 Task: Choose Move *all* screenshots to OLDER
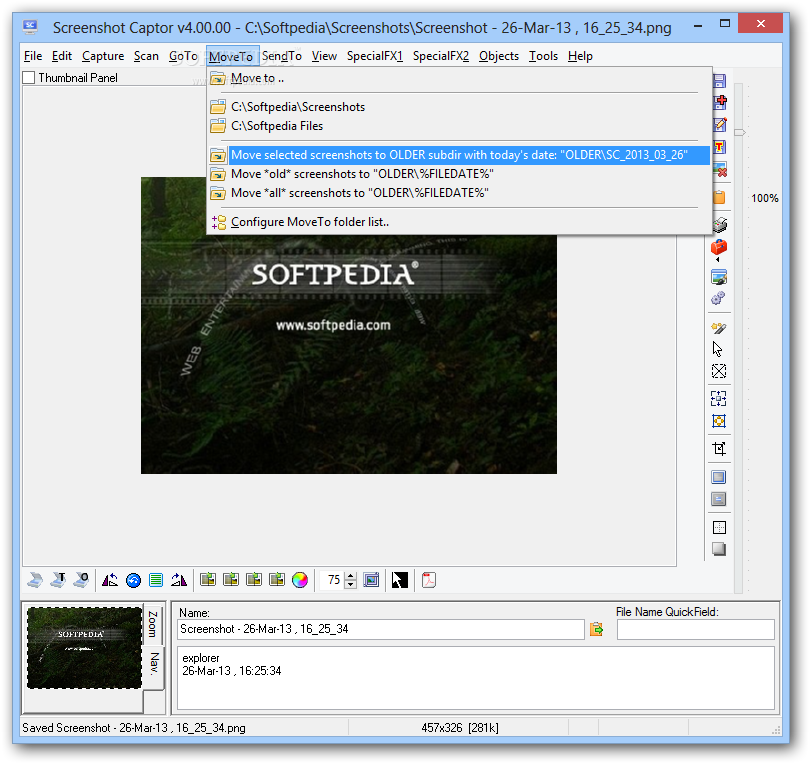(459, 193)
